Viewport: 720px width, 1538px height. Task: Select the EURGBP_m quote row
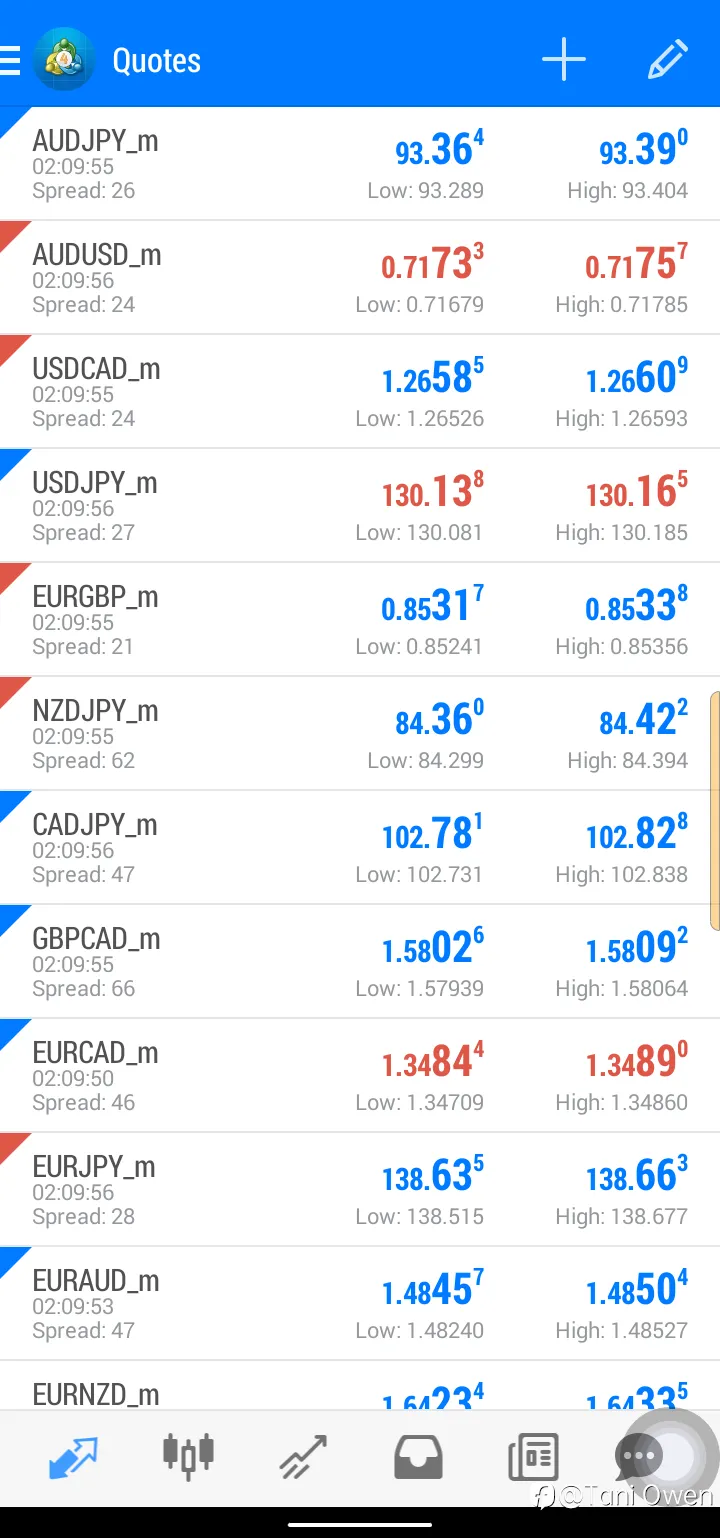pyautogui.click(x=360, y=620)
